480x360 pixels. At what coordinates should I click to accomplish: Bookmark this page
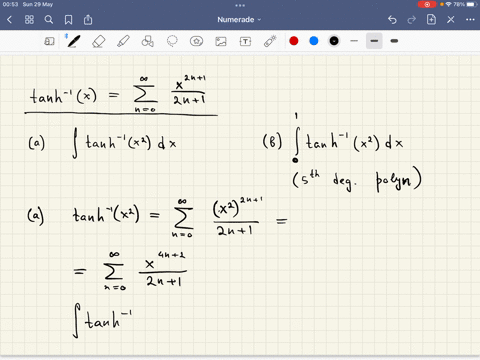tap(68, 20)
